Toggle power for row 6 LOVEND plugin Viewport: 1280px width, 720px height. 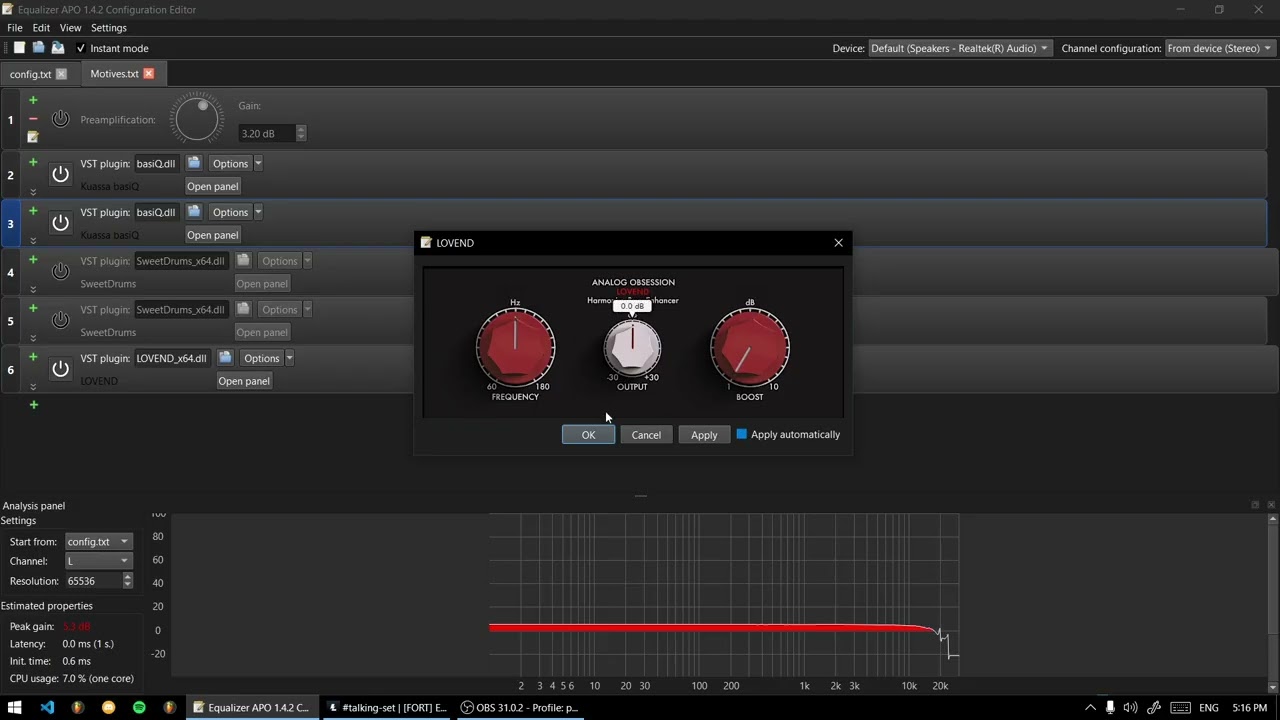61,369
